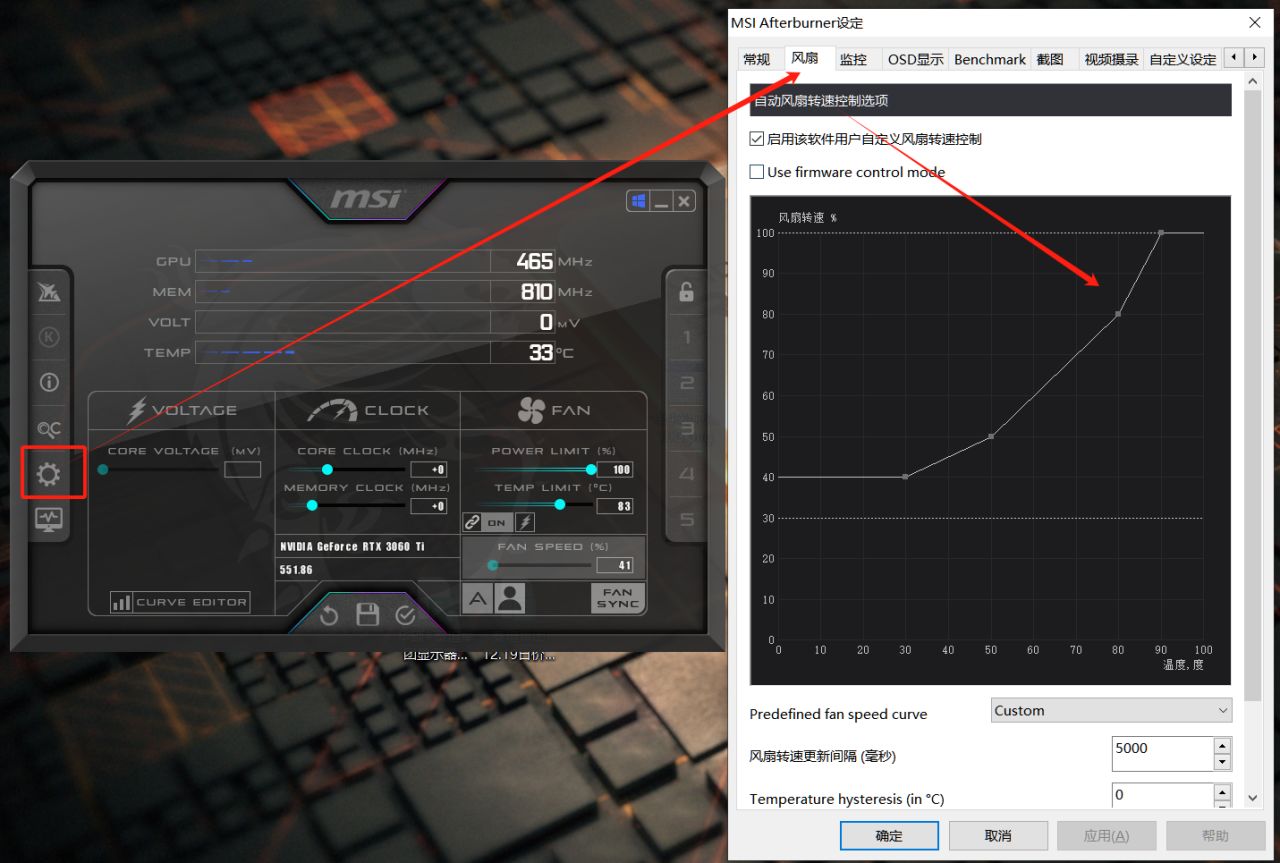Decrease 风扇转速更新间隔 with down arrow
This screenshot has height=863, width=1280.
1222,762
